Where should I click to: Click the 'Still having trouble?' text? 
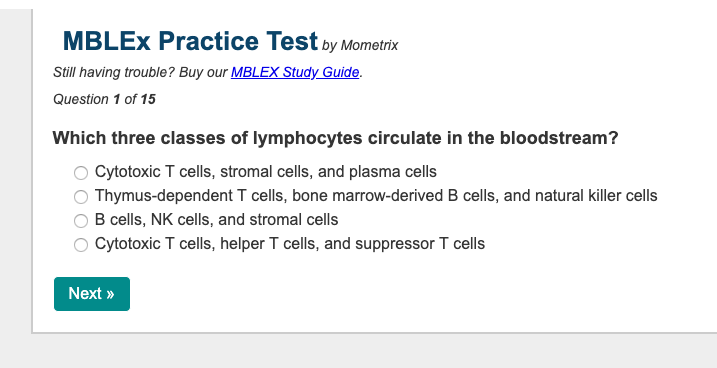tap(114, 72)
